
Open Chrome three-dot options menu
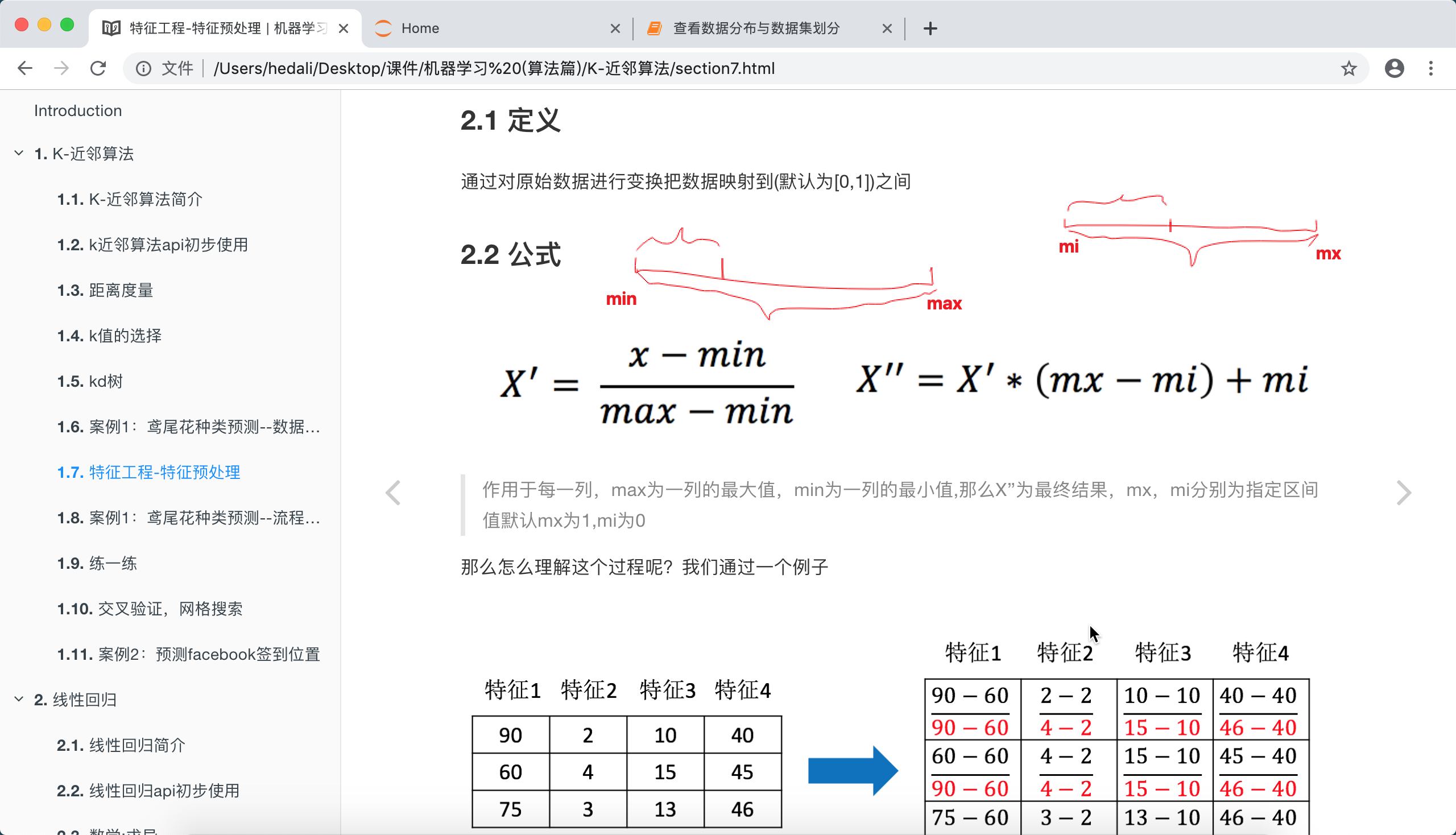tap(1431, 69)
